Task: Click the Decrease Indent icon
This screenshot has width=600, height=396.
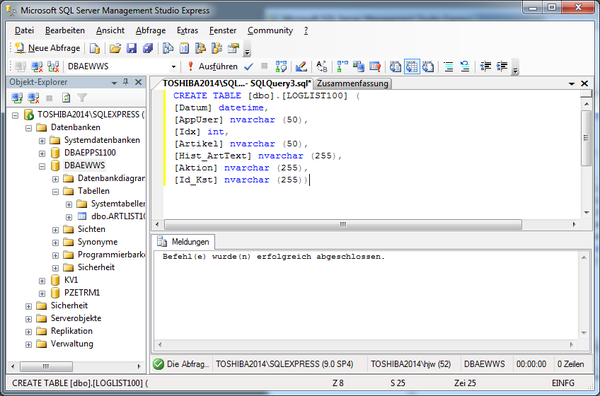Action: click(485, 67)
